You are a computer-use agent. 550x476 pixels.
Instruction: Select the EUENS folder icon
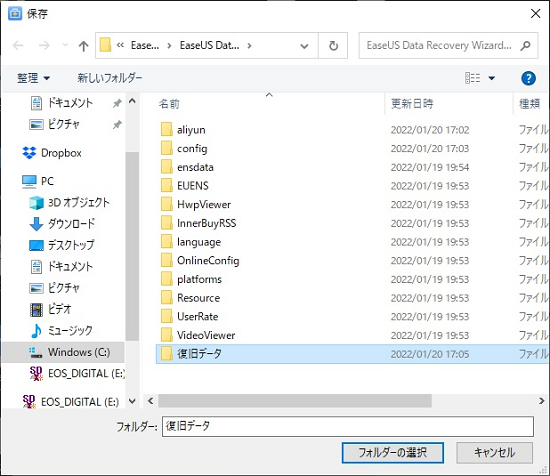(167, 186)
